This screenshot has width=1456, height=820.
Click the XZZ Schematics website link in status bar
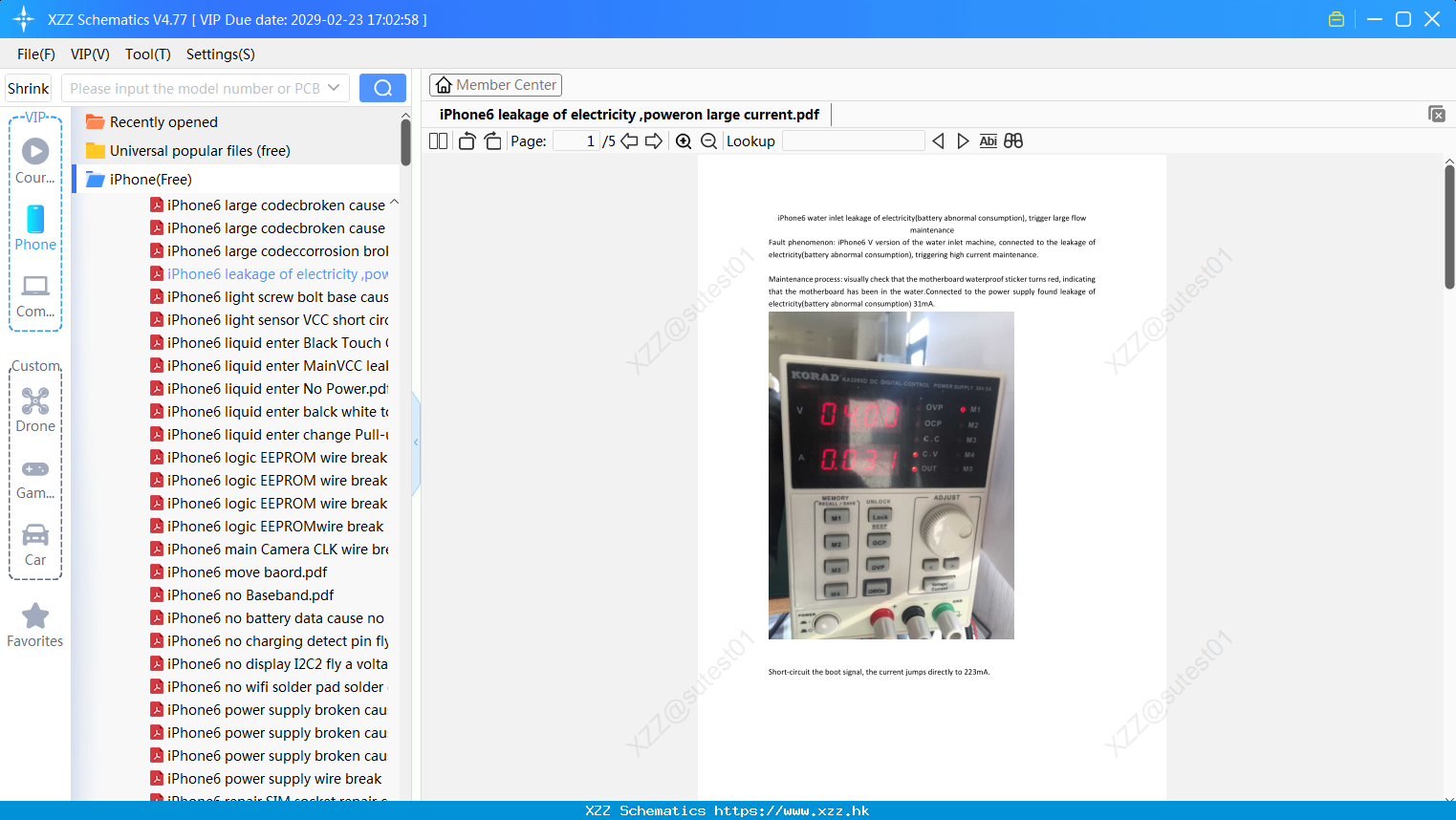click(728, 810)
